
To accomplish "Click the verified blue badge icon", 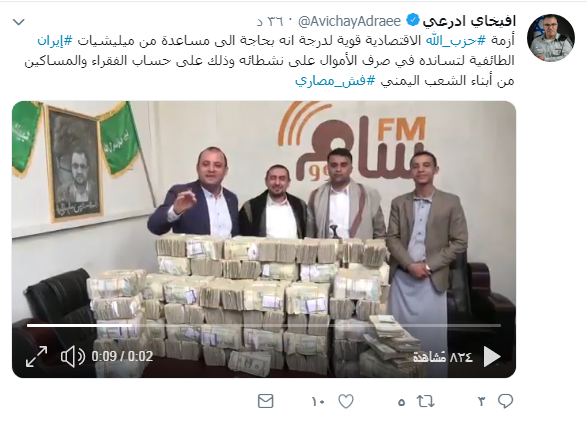I will pos(413,20).
